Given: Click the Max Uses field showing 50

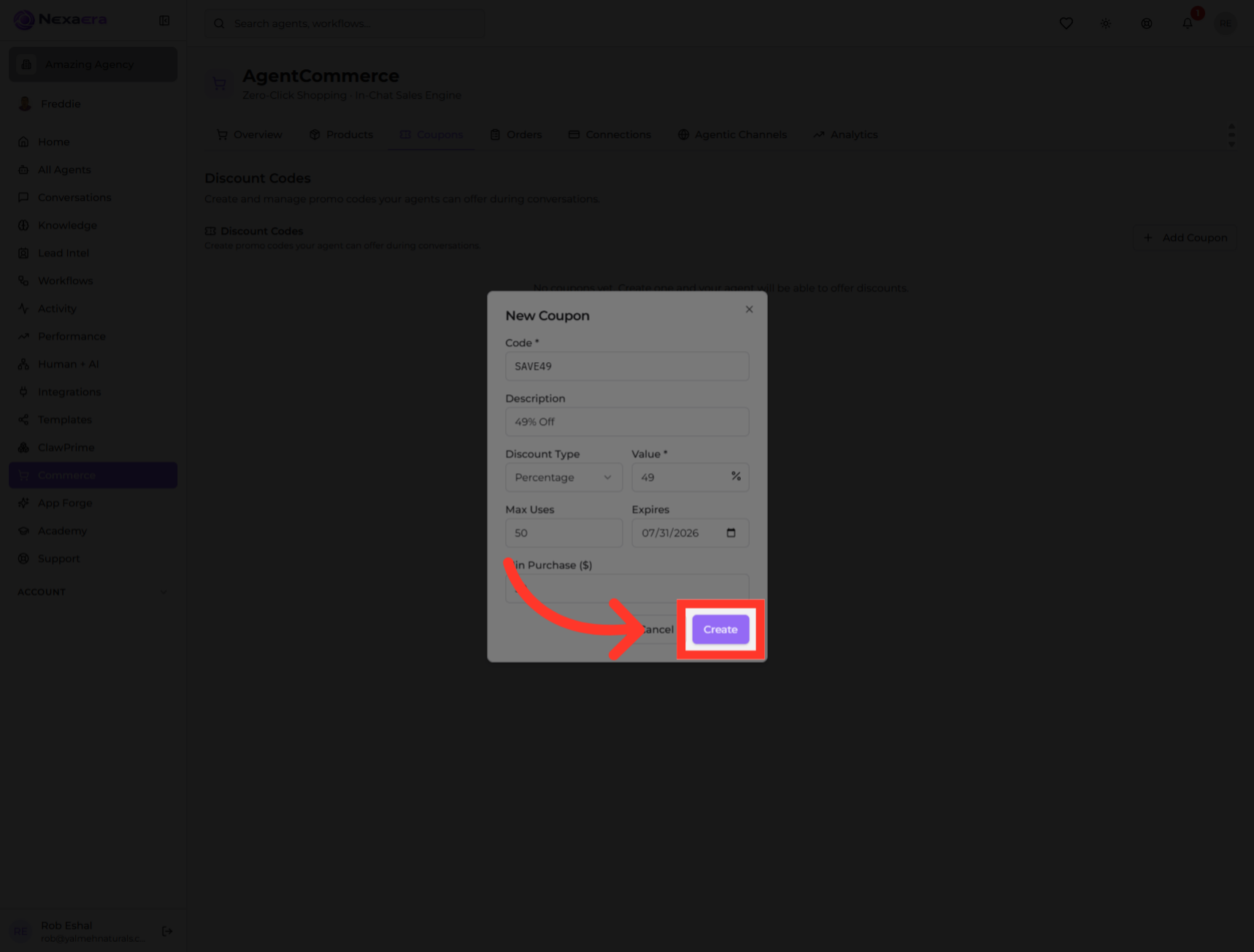Looking at the screenshot, I should [563, 533].
